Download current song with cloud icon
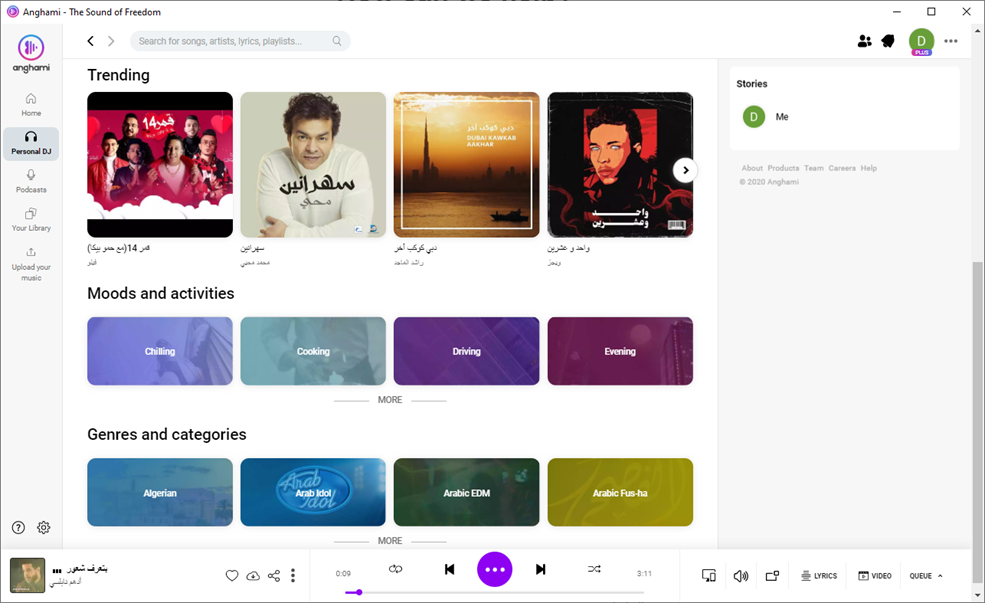 (253, 575)
